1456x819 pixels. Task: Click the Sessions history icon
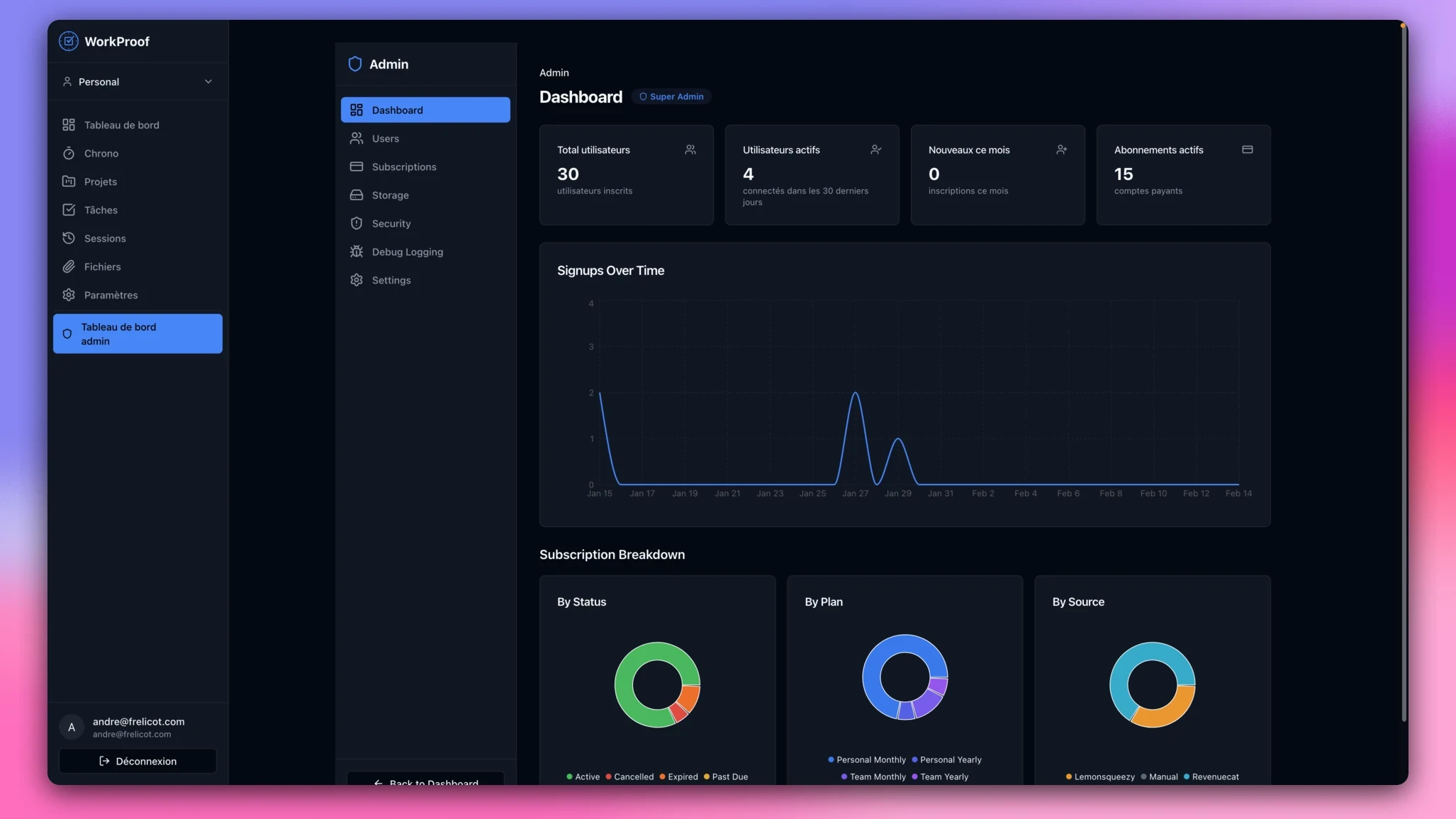pyautogui.click(x=69, y=238)
